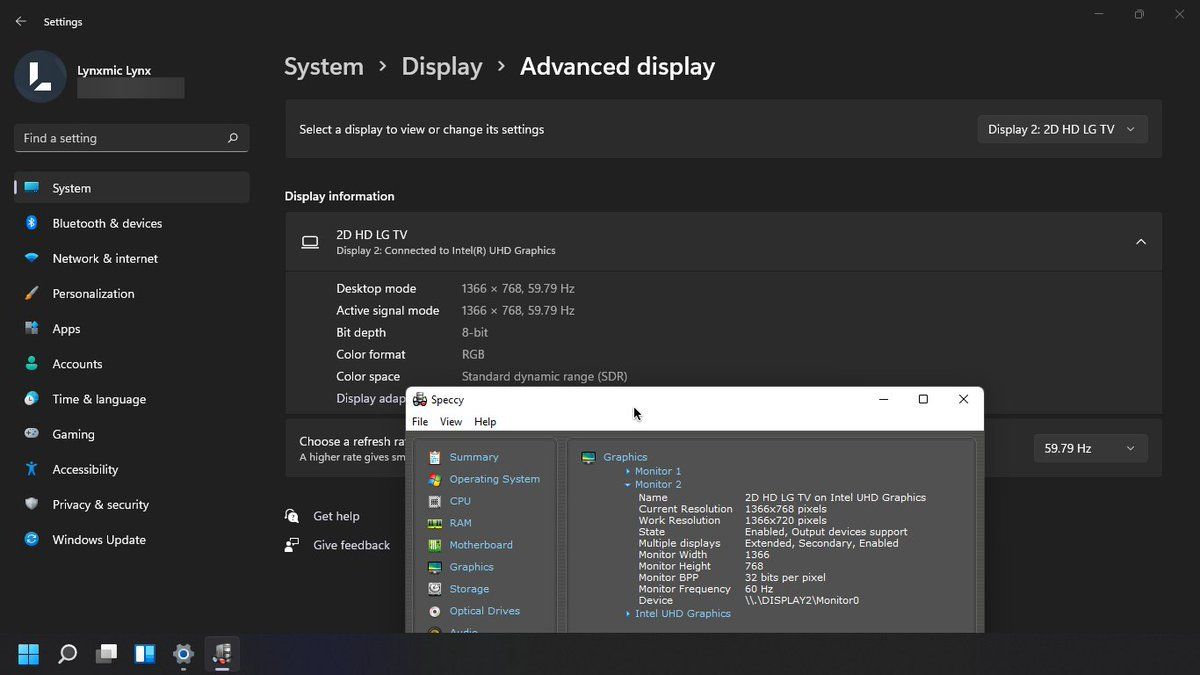The image size is (1200, 675).
Task: Go to Optical Drives in Speccy
Action: (484, 611)
